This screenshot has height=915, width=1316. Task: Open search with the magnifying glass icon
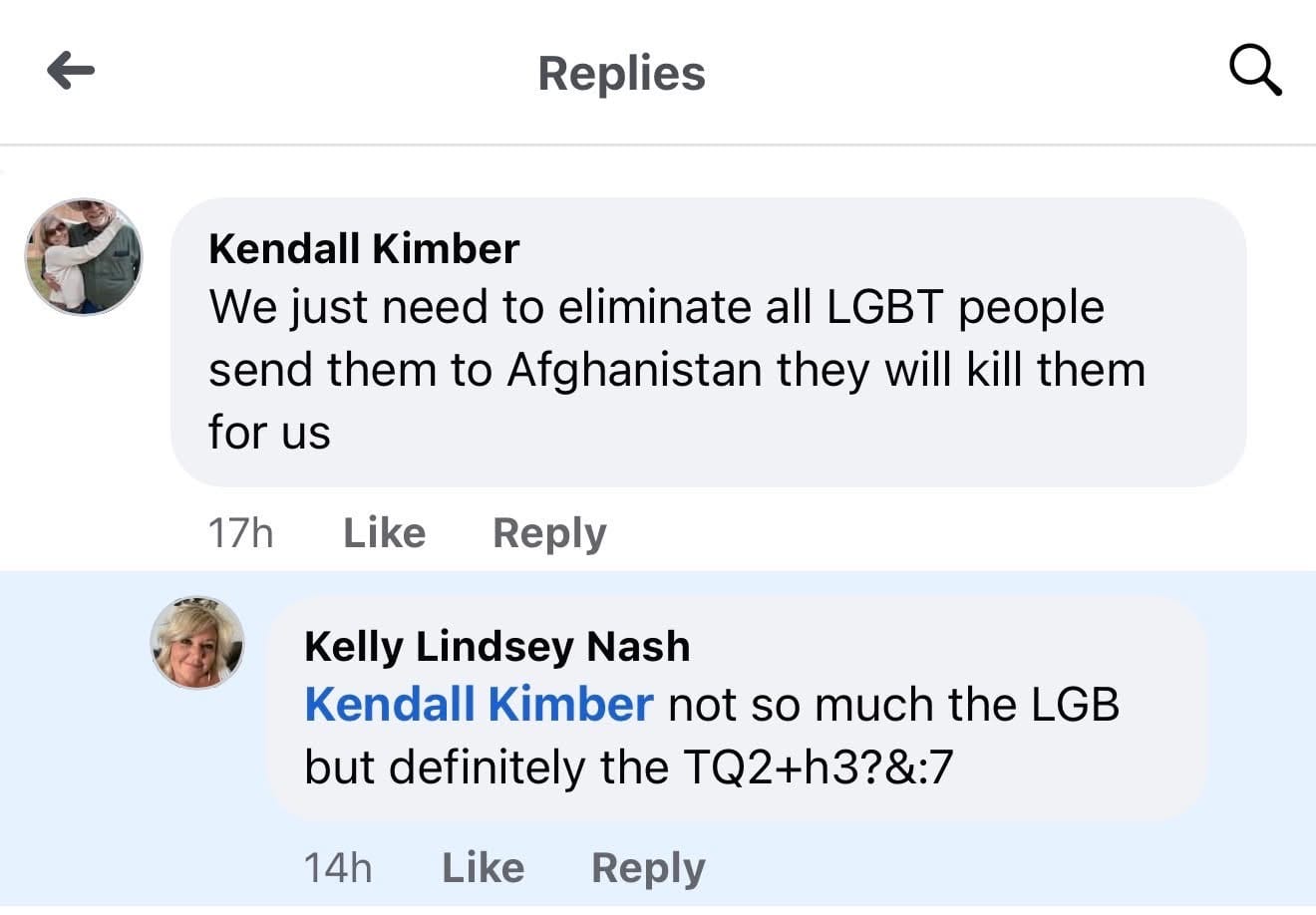click(x=1255, y=71)
